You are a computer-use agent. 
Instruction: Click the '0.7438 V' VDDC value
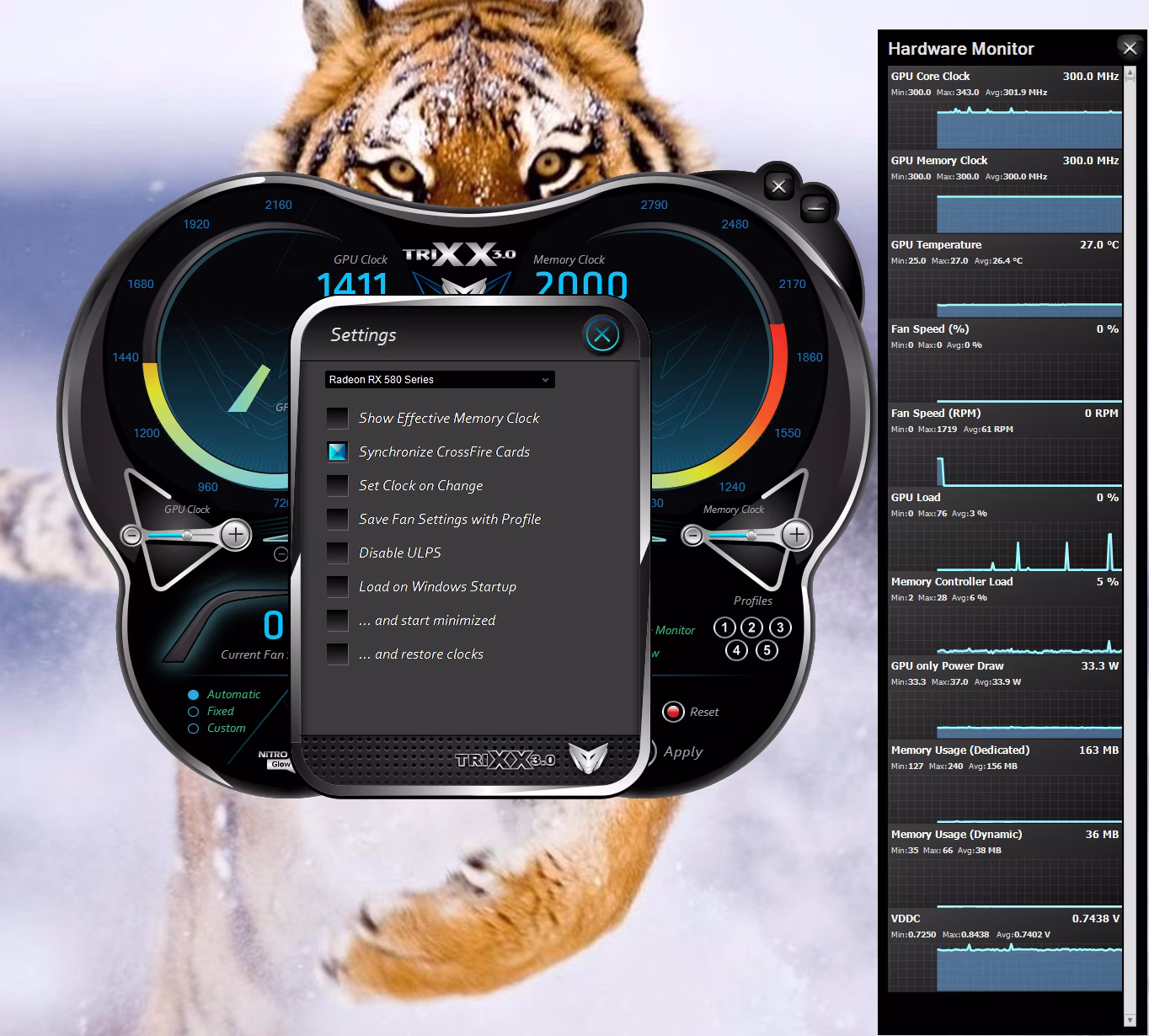coord(1096,919)
